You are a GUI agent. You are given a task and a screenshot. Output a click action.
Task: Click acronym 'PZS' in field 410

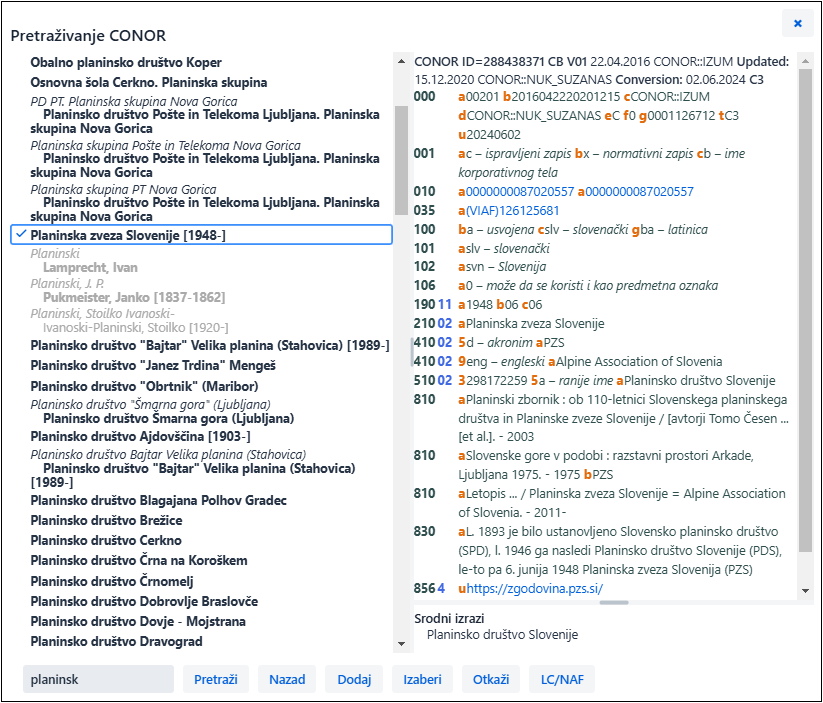(554, 342)
